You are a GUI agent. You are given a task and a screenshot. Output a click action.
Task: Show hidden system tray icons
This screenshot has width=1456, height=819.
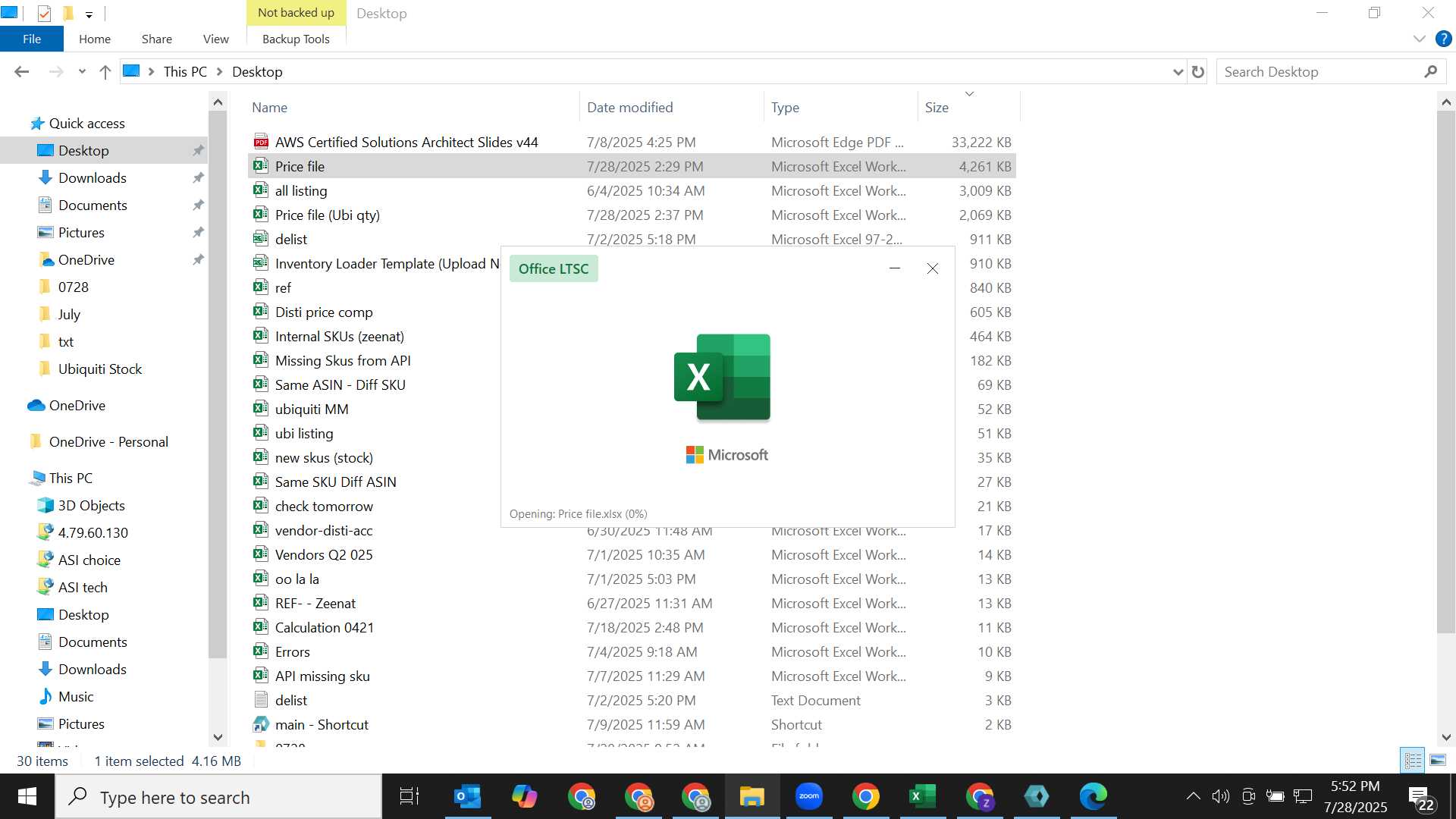[1193, 796]
